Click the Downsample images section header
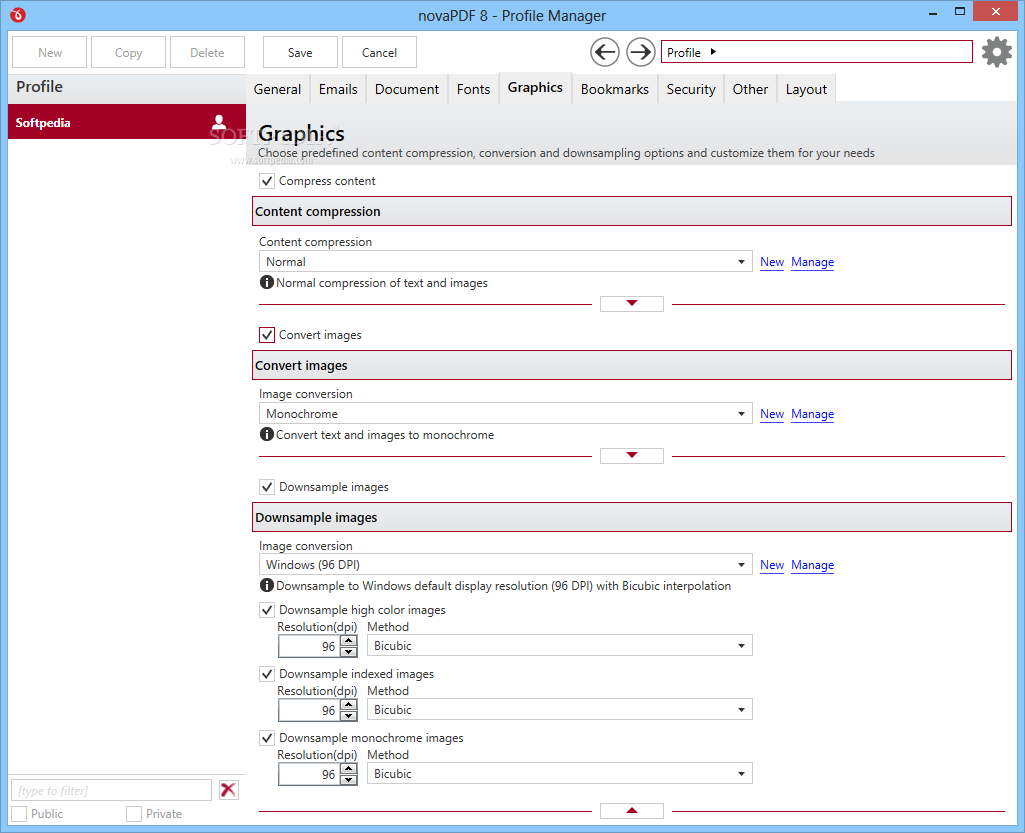This screenshot has width=1025, height=833. tap(631, 517)
